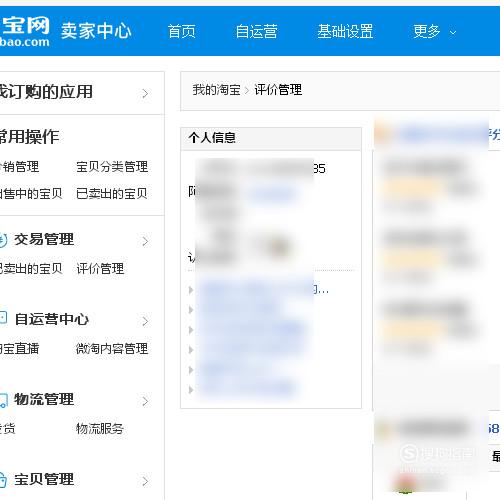Click the 物流管理 truck icon
The height and width of the screenshot is (500, 500).
[x=3, y=400]
